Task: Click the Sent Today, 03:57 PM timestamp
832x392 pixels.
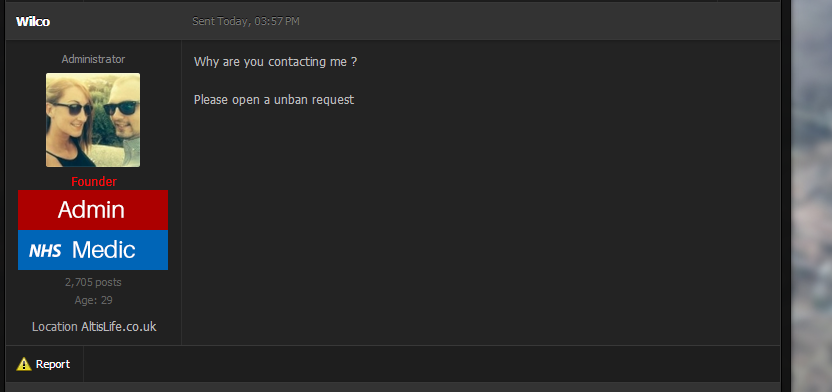Action: coord(246,22)
